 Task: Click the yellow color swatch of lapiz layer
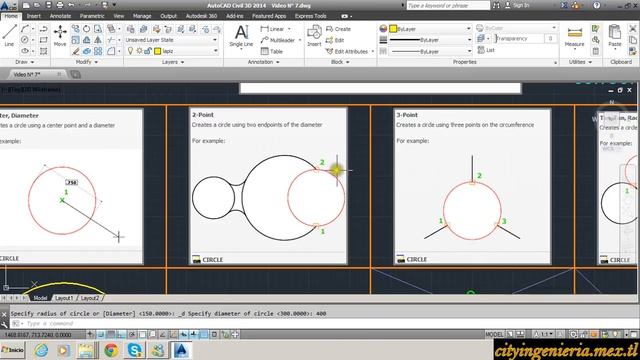click(x=158, y=51)
